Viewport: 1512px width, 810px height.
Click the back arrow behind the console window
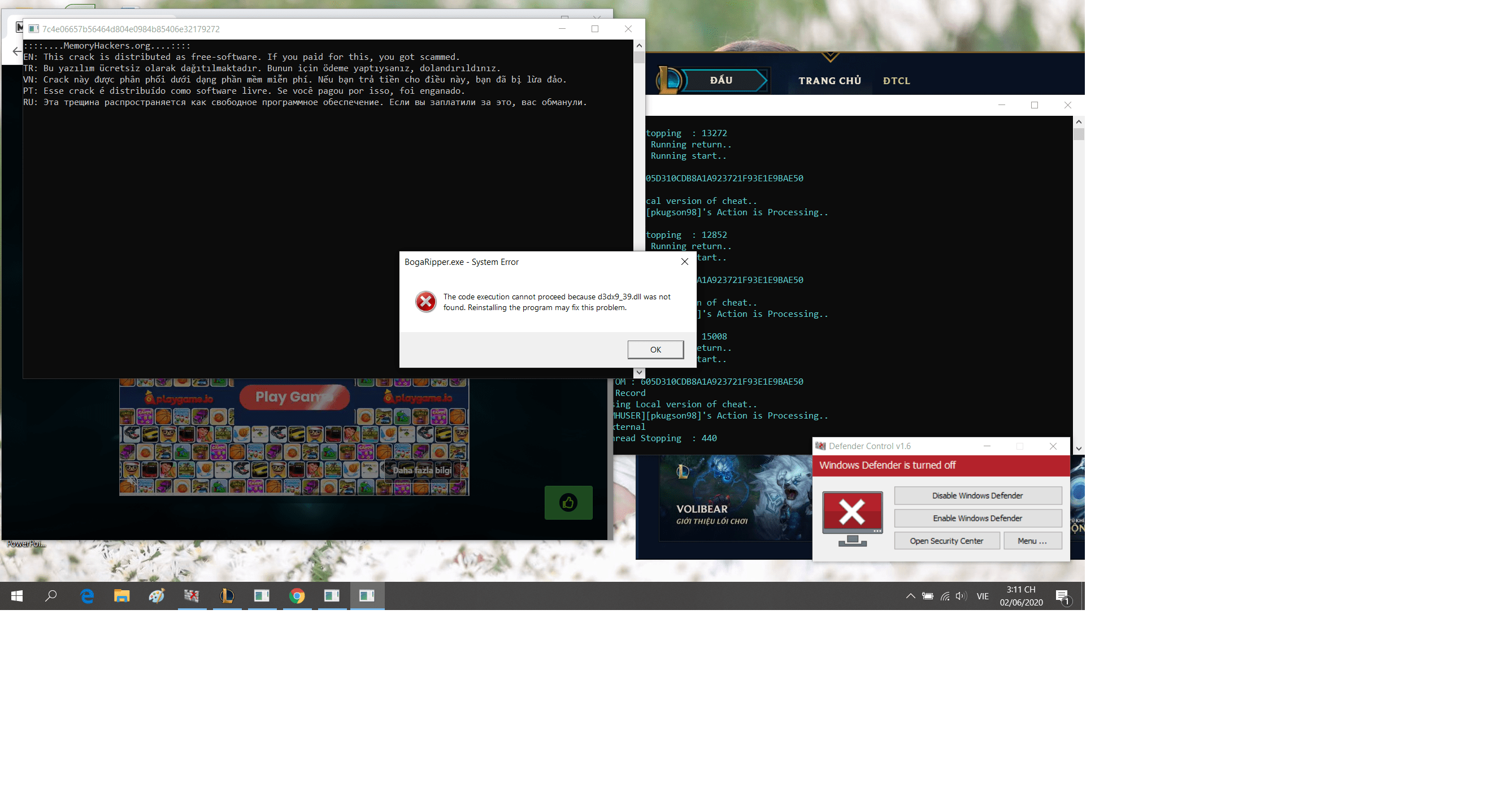[x=16, y=51]
